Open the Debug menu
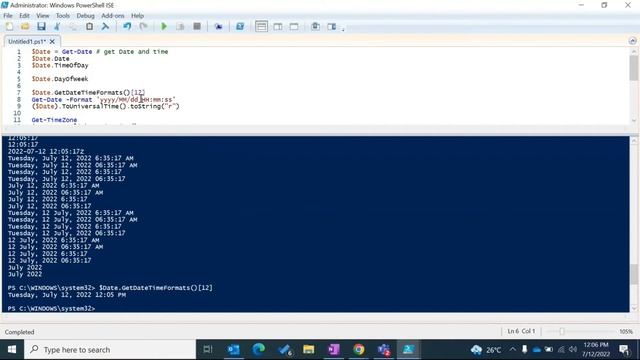The width and height of the screenshot is (640, 360). [85, 16]
